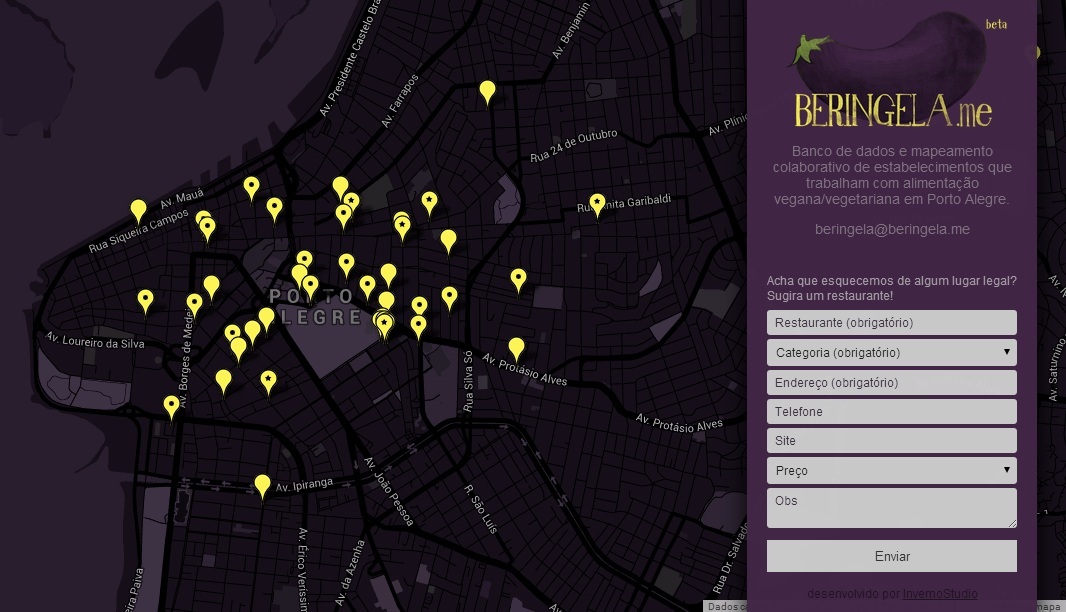Viewport: 1066px width, 612px height.
Task: Click the BERINGELA.me title logo
Action: tap(893, 111)
